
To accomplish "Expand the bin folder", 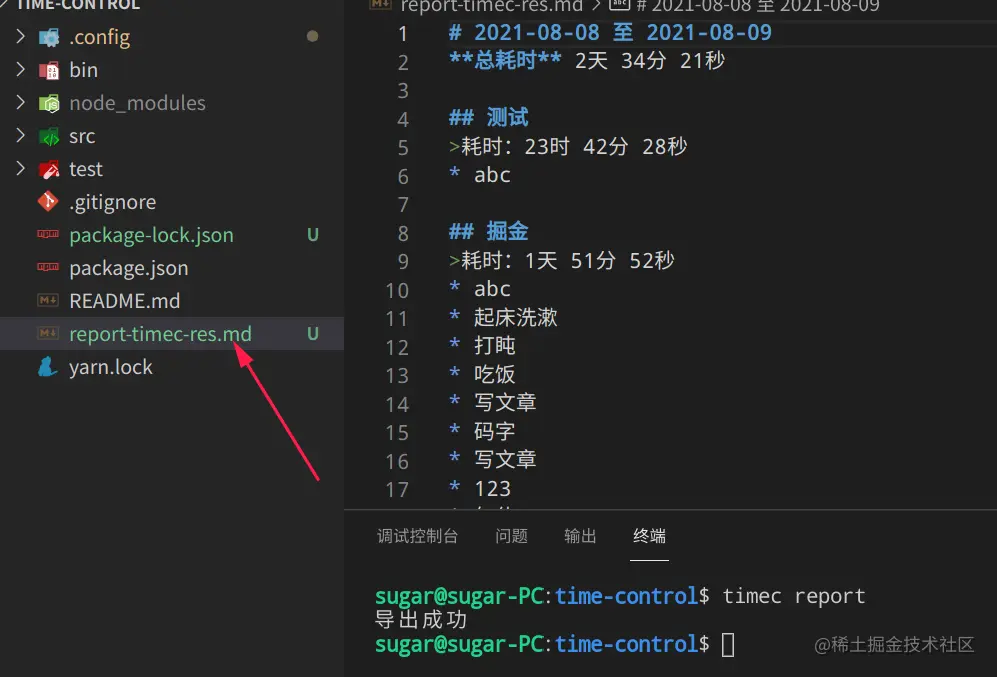I will 21,70.
